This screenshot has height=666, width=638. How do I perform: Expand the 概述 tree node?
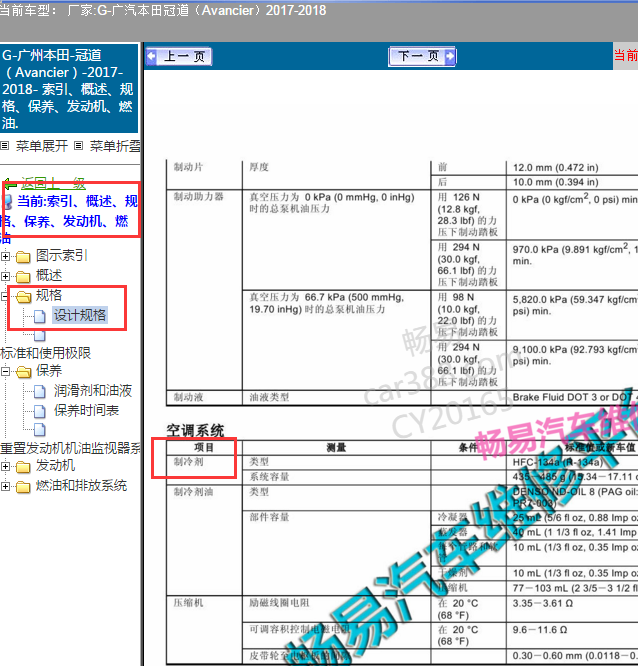pos(6,277)
